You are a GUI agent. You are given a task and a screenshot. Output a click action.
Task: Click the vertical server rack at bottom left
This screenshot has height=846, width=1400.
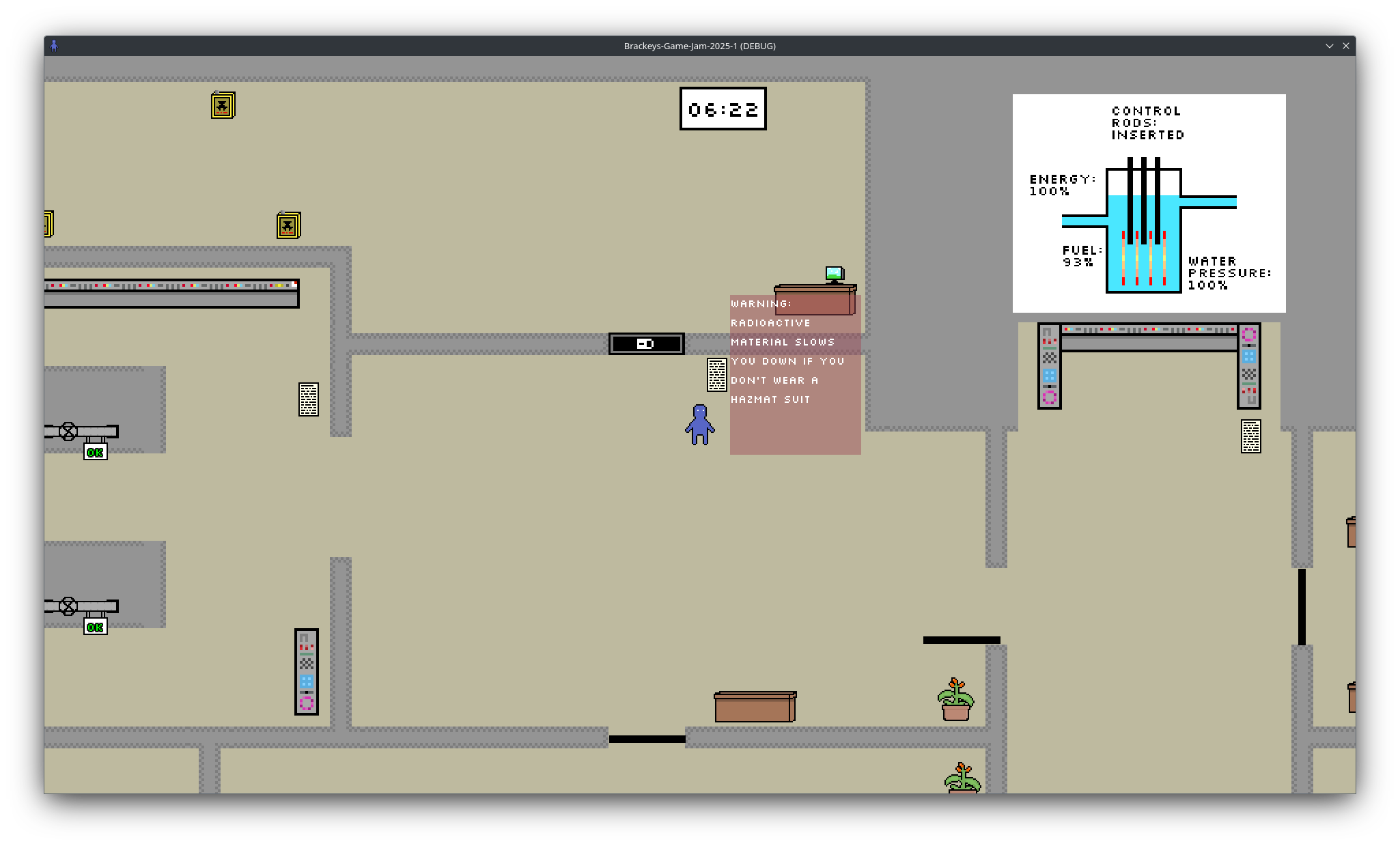[x=307, y=672]
